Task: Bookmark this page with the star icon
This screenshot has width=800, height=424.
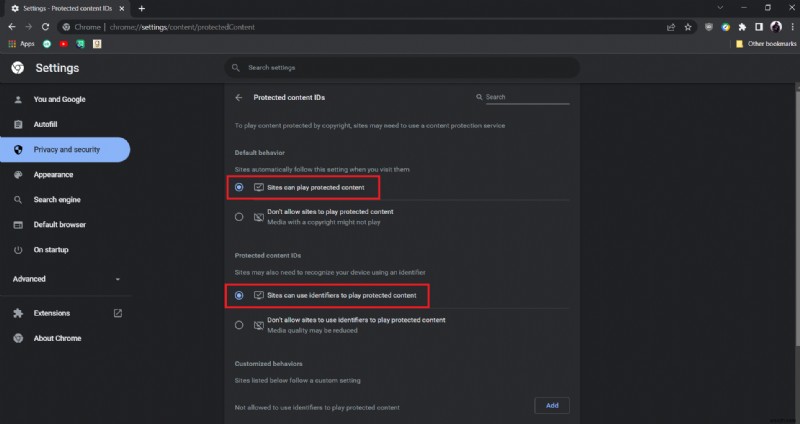Action: point(688,27)
